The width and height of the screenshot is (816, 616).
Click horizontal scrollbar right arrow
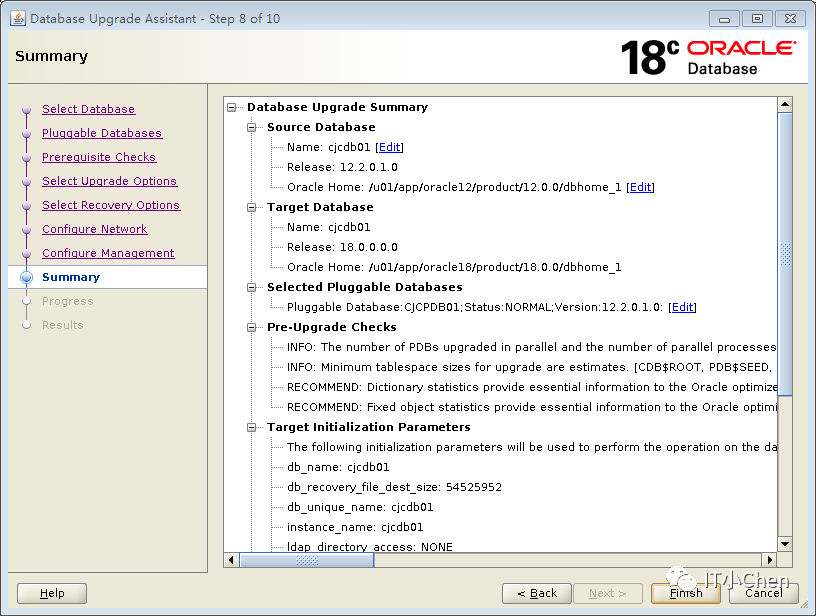tap(770, 560)
